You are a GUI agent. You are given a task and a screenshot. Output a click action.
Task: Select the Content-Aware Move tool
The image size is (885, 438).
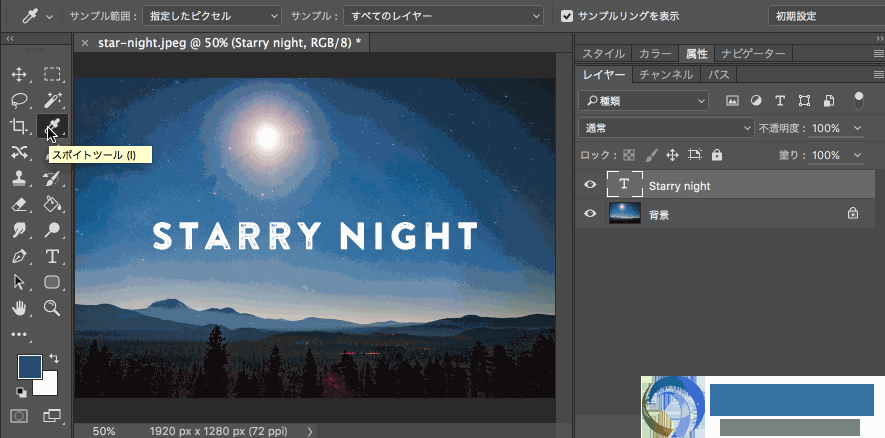(x=19, y=152)
